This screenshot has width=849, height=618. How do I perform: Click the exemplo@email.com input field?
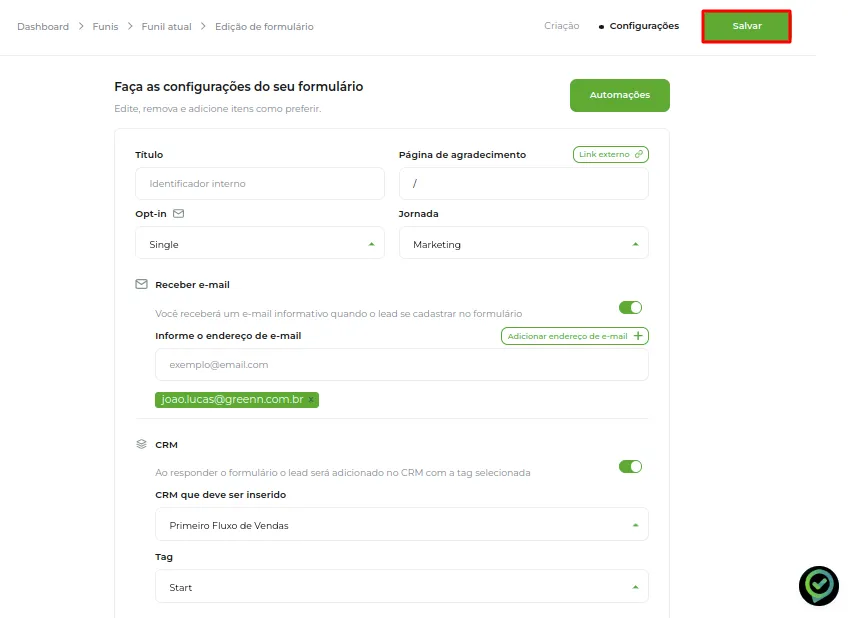pos(402,365)
